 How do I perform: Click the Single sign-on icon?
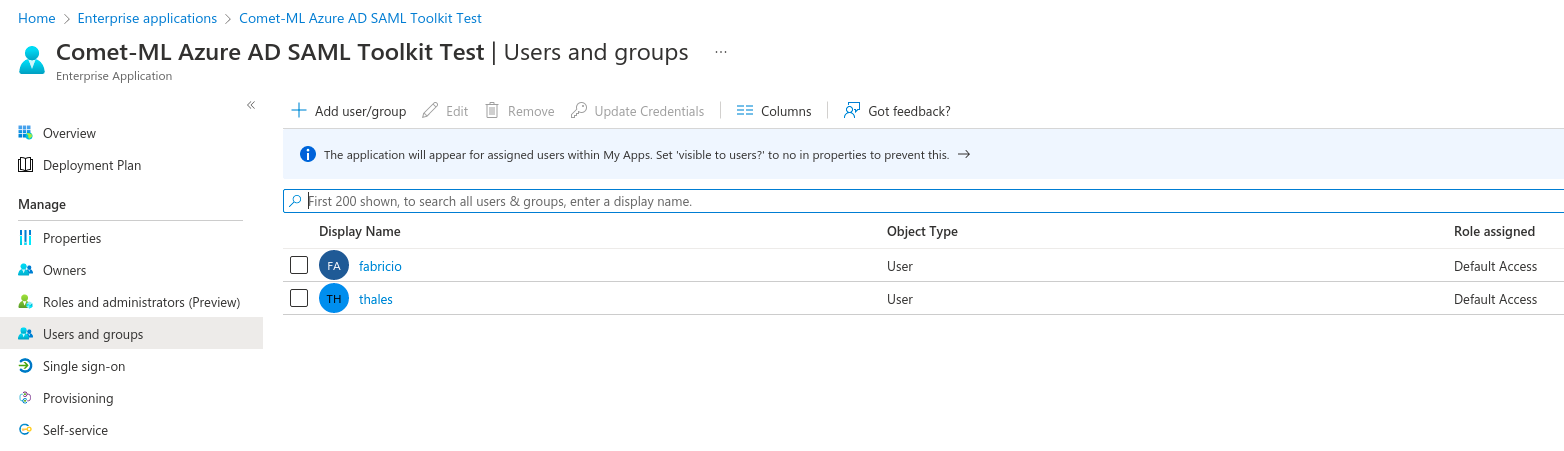pos(26,366)
